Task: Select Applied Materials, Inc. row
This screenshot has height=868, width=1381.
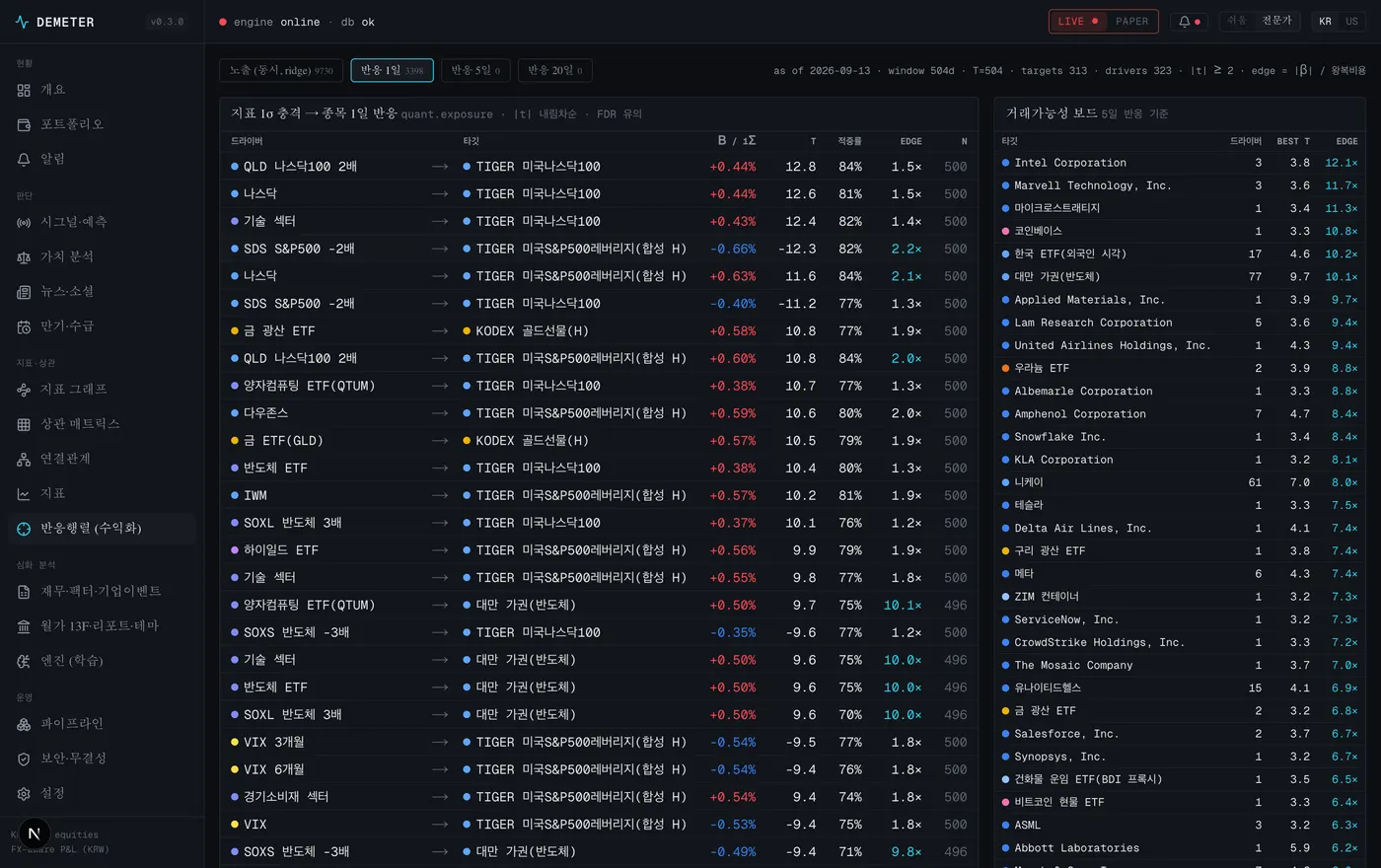Action: click(1180, 300)
